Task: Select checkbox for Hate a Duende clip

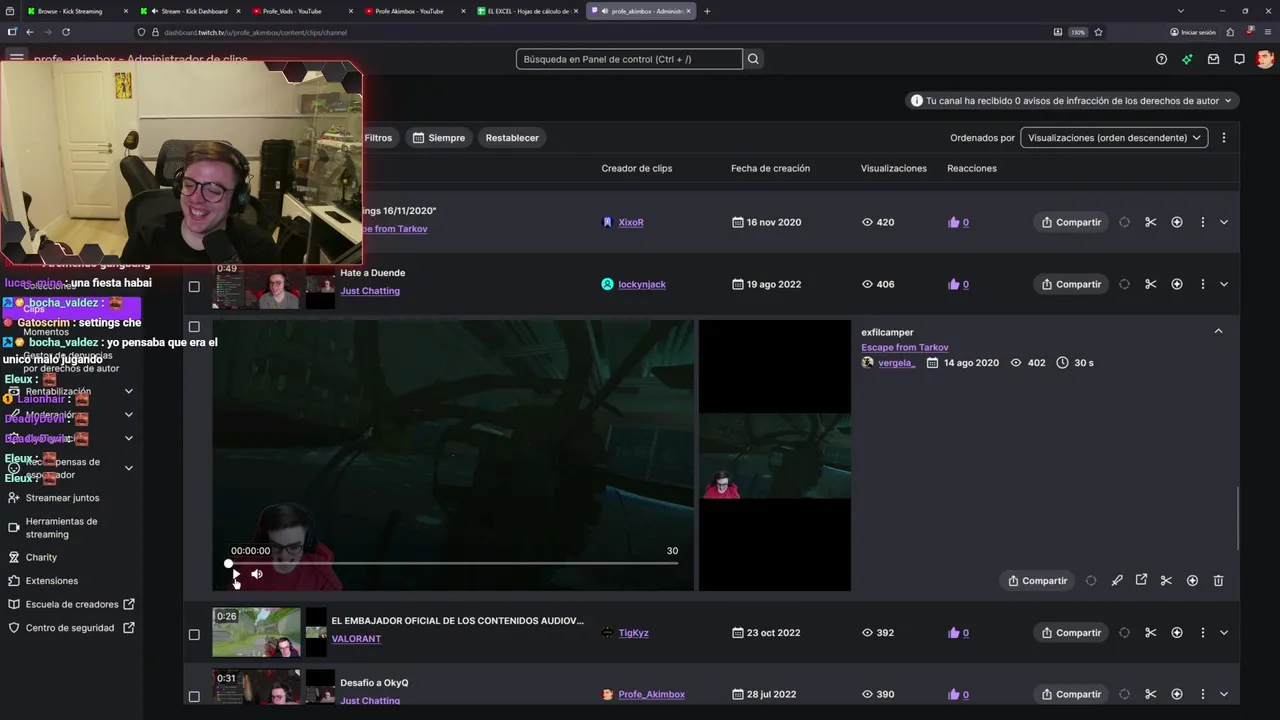Action: [194, 287]
